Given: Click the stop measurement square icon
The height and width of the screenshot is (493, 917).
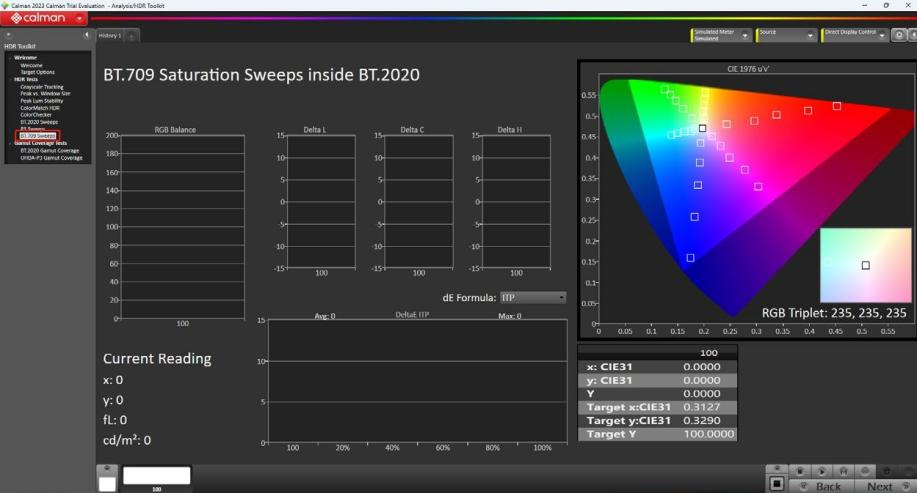Looking at the screenshot, I should click(x=776, y=484).
